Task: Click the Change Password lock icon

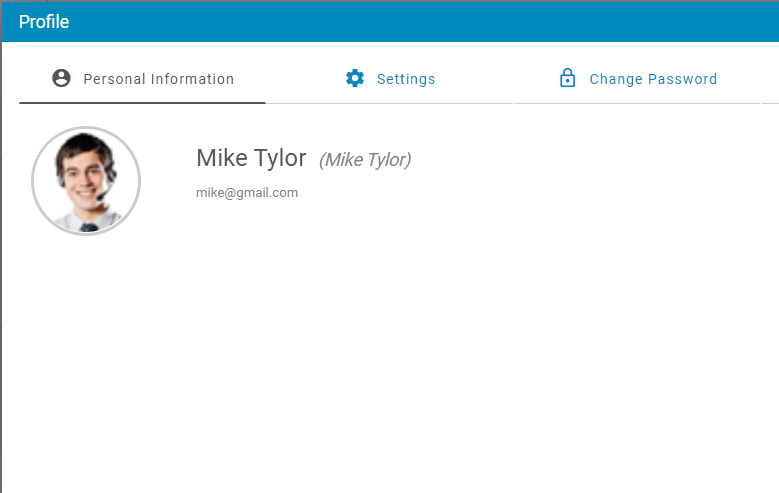Action: (567, 78)
